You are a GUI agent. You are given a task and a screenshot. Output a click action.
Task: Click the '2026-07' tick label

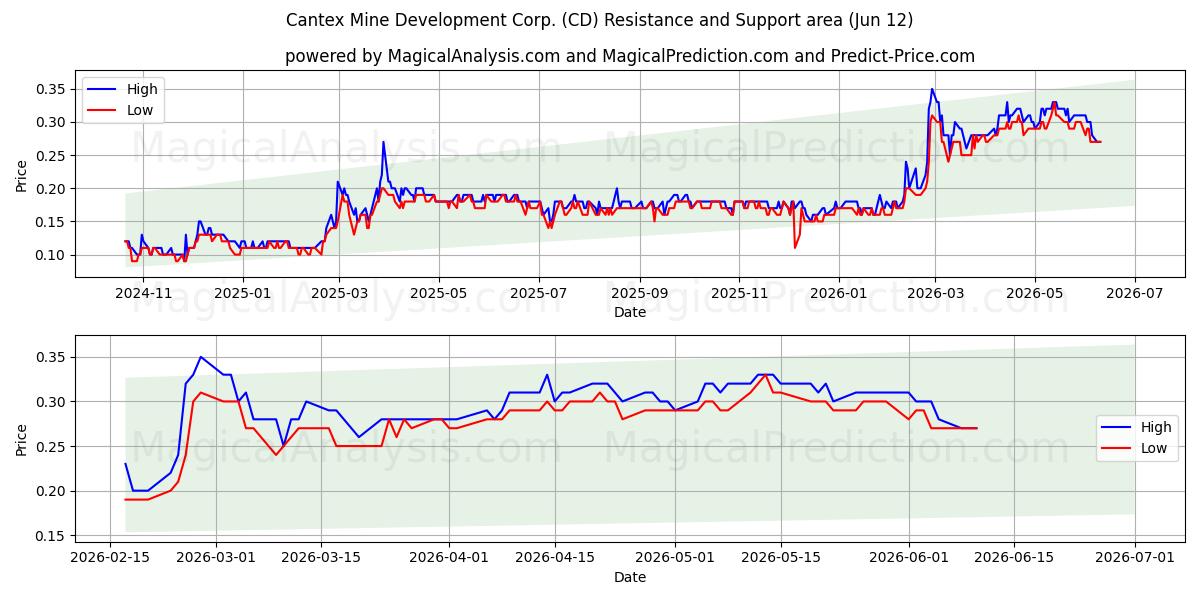pos(1135,293)
